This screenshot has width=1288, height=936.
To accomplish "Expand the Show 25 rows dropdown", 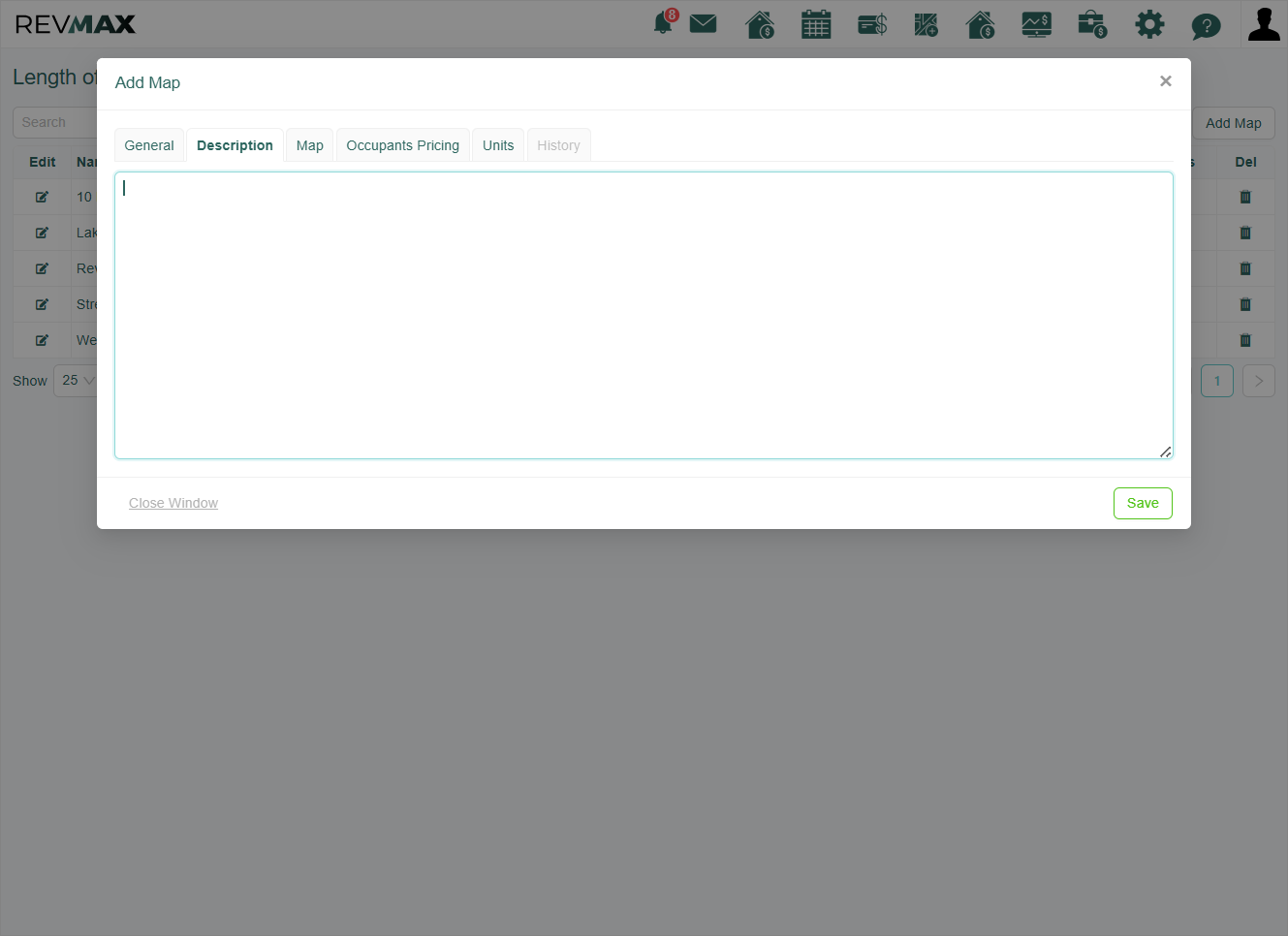I will (x=76, y=381).
